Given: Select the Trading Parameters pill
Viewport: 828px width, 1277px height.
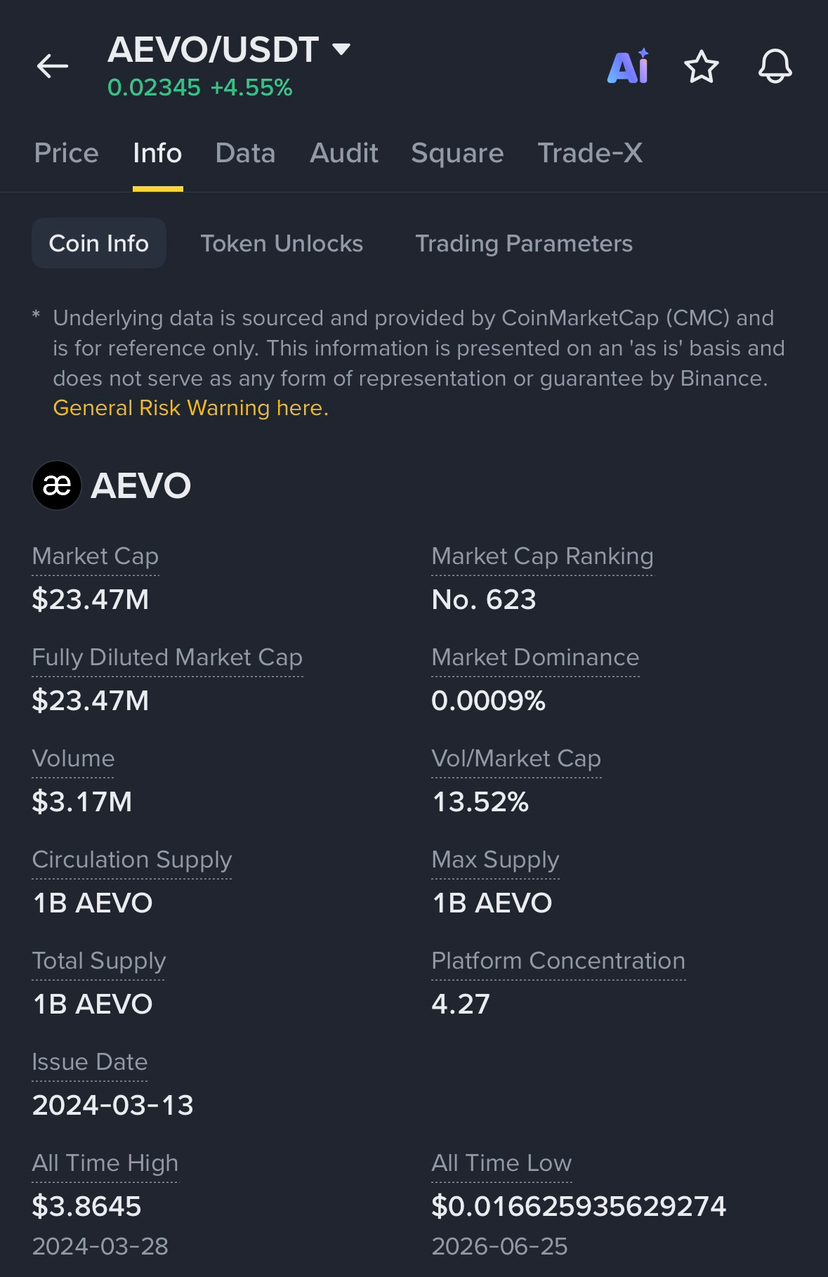Looking at the screenshot, I should (524, 243).
